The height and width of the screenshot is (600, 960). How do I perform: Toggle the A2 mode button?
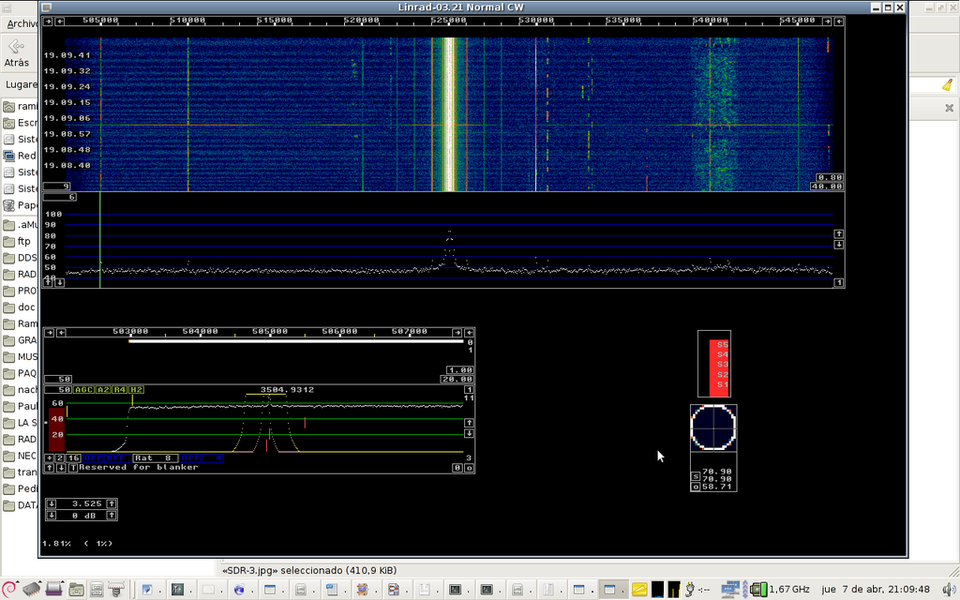(103, 389)
